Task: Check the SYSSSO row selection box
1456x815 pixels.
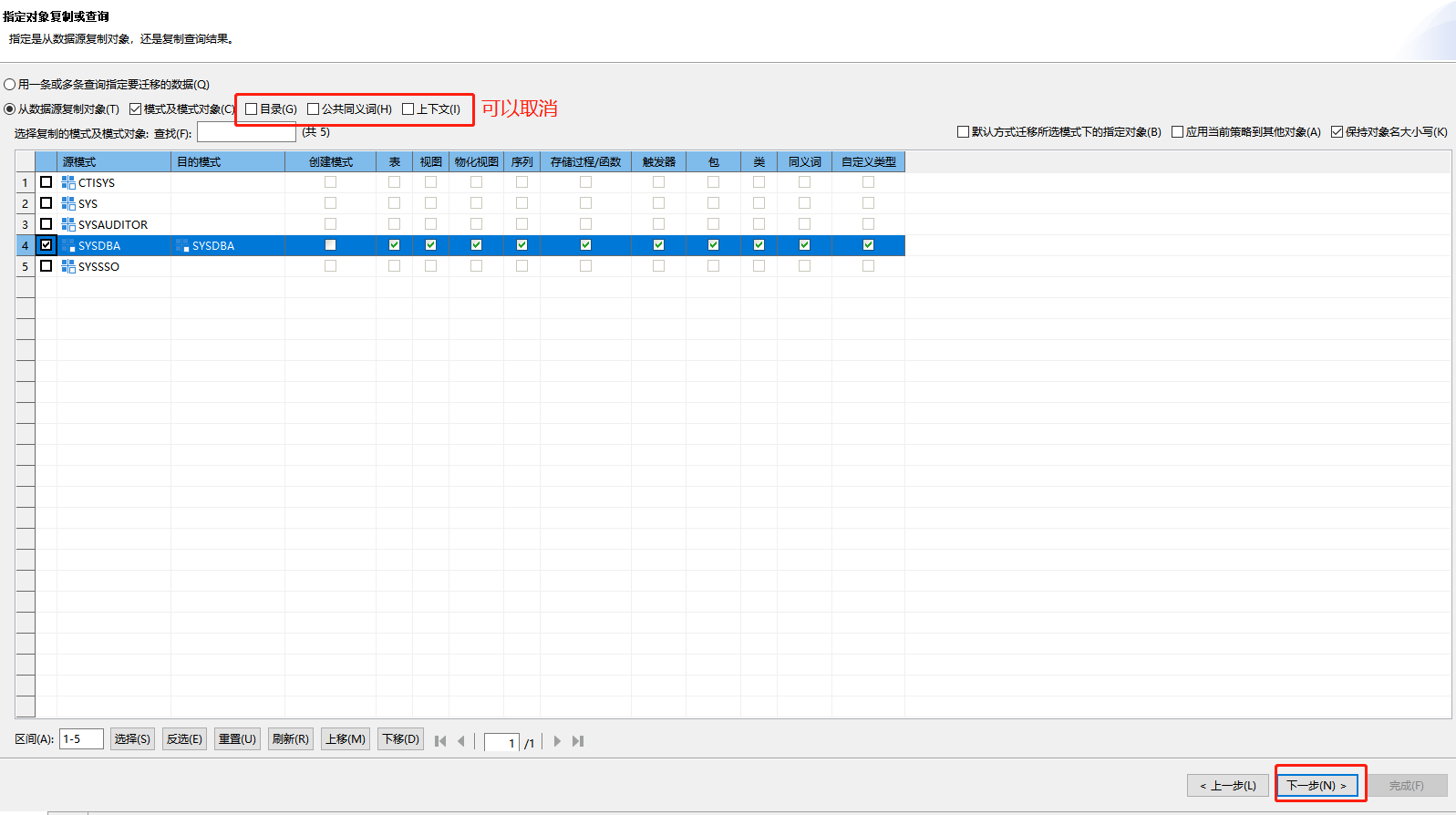Action: pyautogui.click(x=46, y=266)
